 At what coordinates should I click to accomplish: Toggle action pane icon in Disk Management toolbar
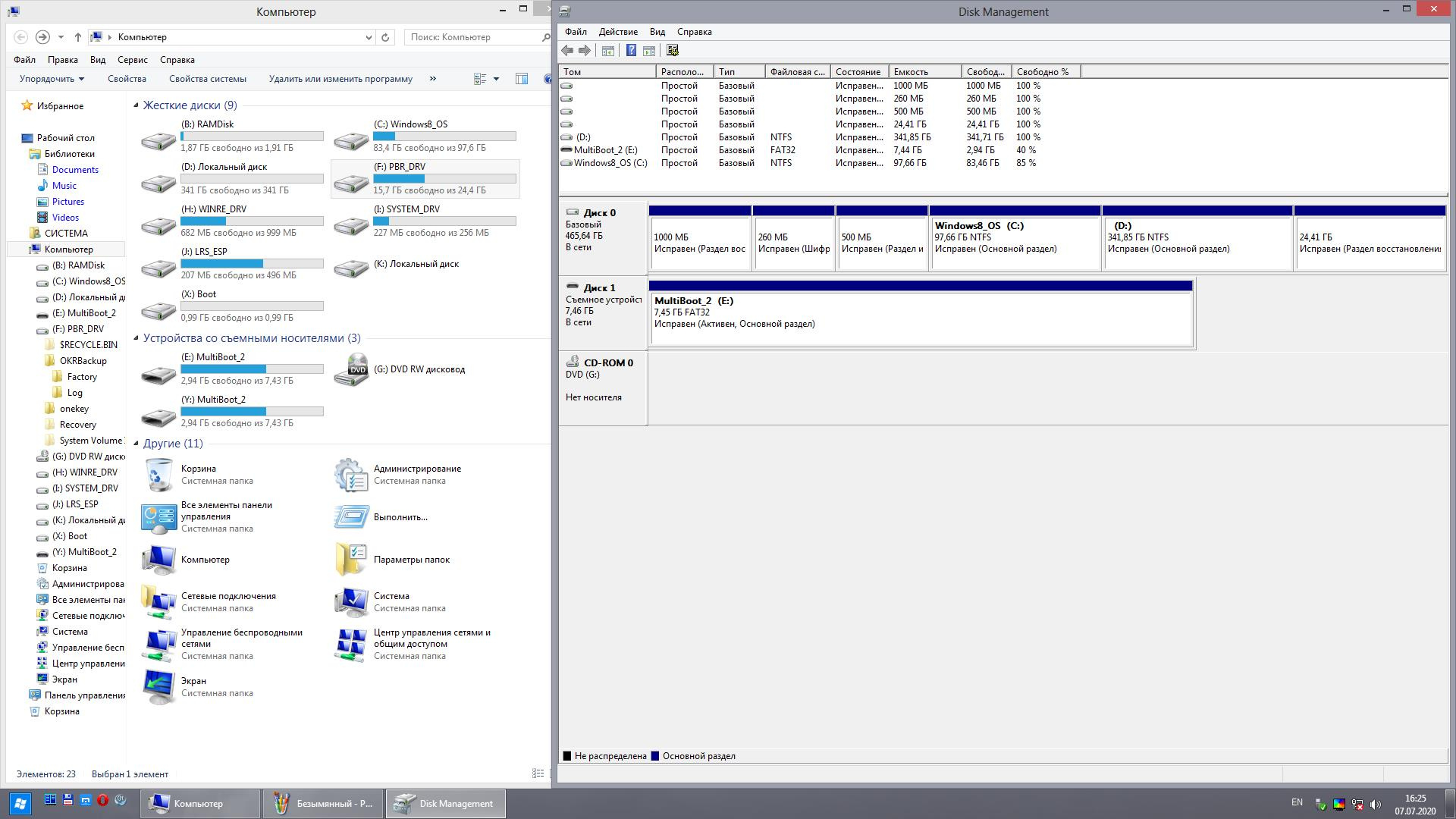(649, 51)
